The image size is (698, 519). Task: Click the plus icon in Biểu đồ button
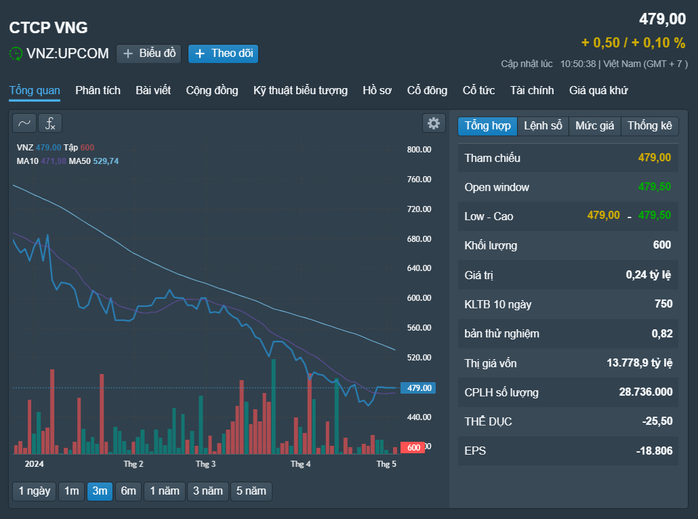pos(128,53)
